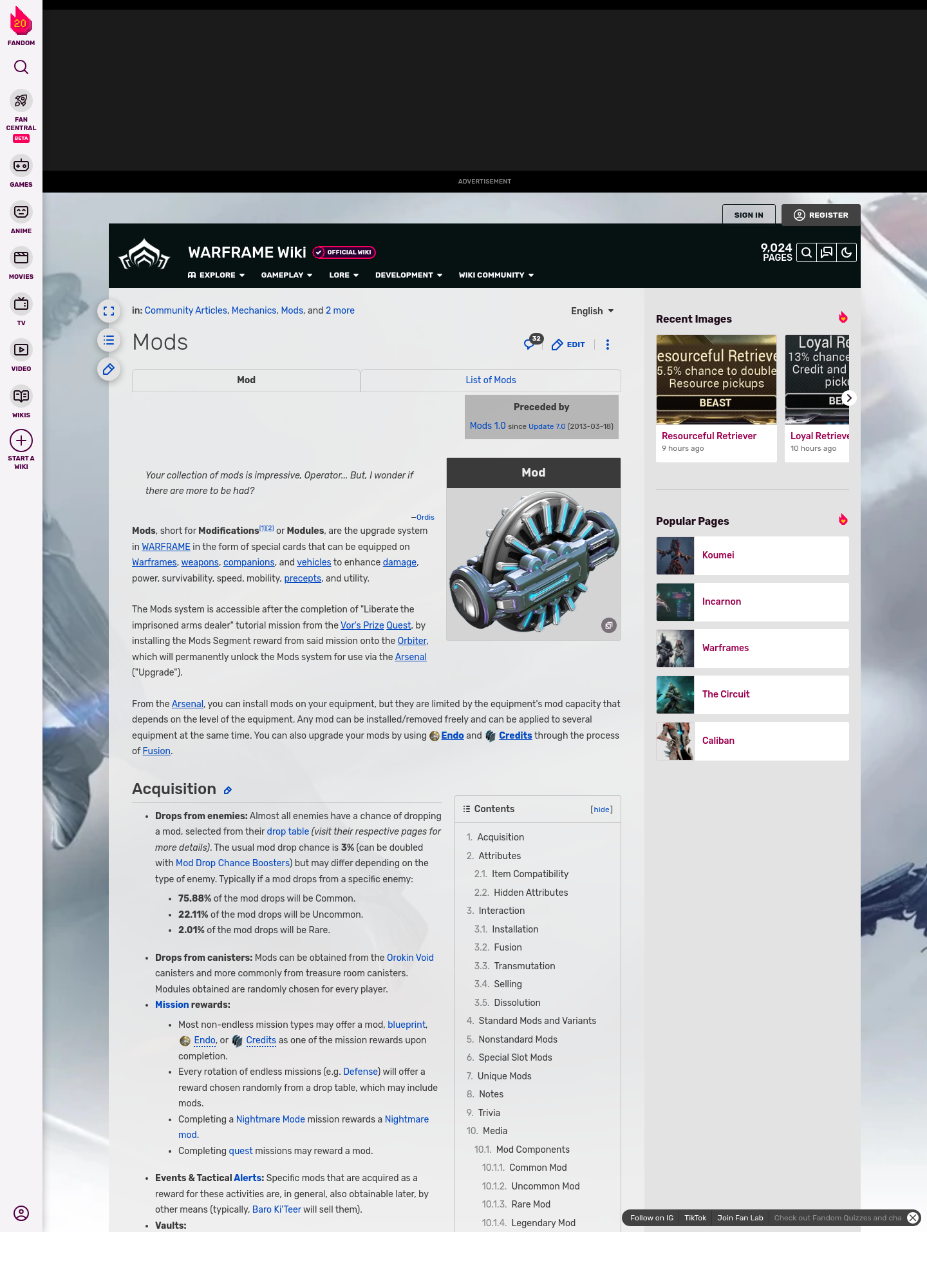Click Follow on IG promo link
This screenshot has width=927, height=1288.
(651, 1218)
